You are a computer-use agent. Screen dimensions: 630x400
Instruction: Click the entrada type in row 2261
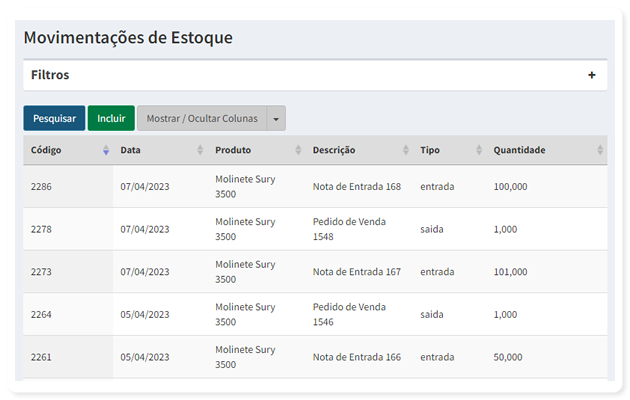point(437,357)
